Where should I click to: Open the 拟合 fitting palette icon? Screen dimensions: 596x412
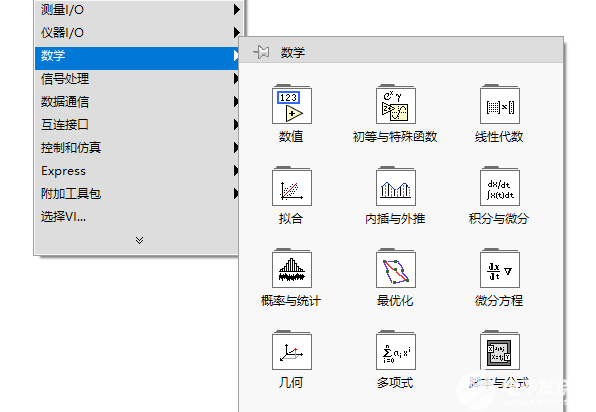pyautogui.click(x=292, y=187)
